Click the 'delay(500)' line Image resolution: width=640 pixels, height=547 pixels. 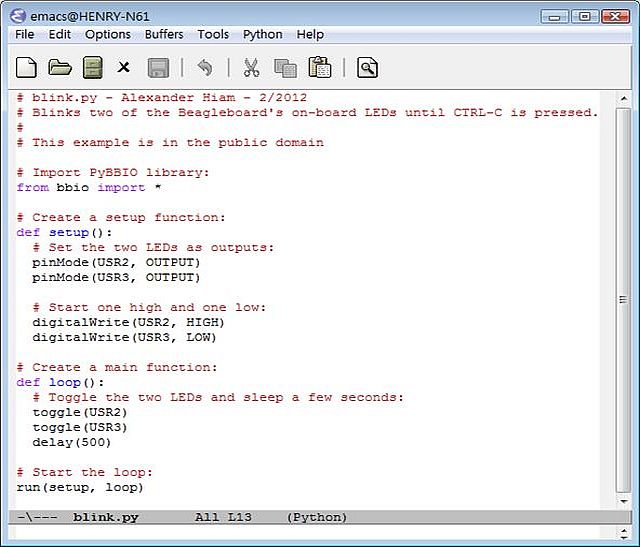(71, 442)
